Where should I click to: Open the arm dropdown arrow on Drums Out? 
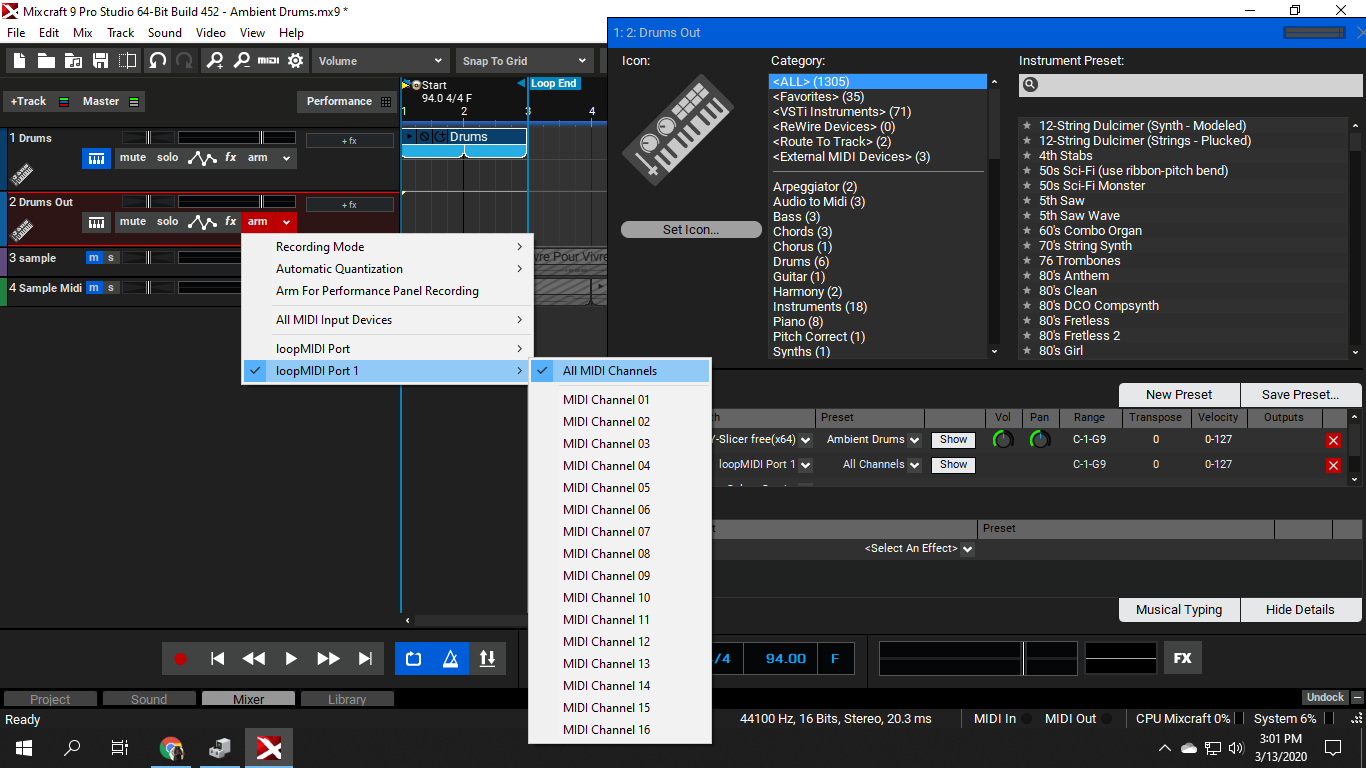286,222
